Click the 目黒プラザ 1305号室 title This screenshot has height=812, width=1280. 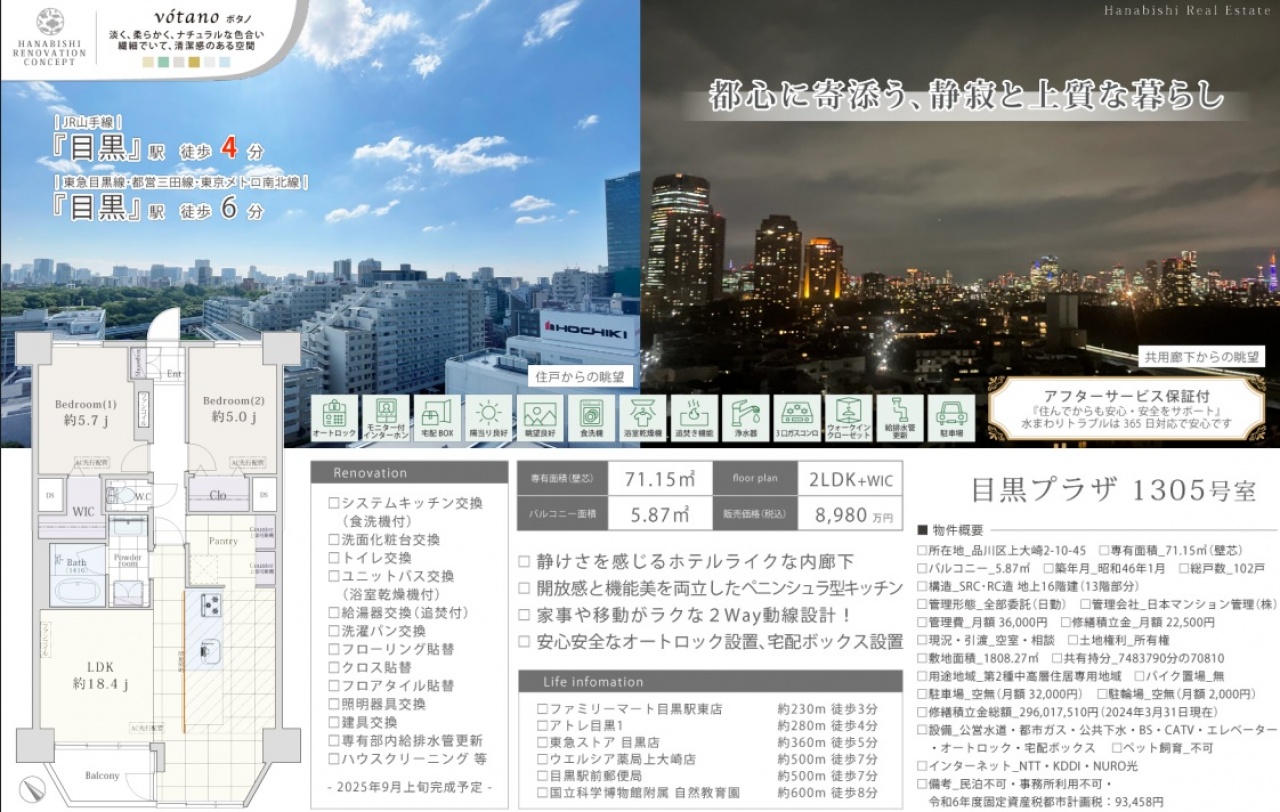pyautogui.click(x=1113, y=490)
